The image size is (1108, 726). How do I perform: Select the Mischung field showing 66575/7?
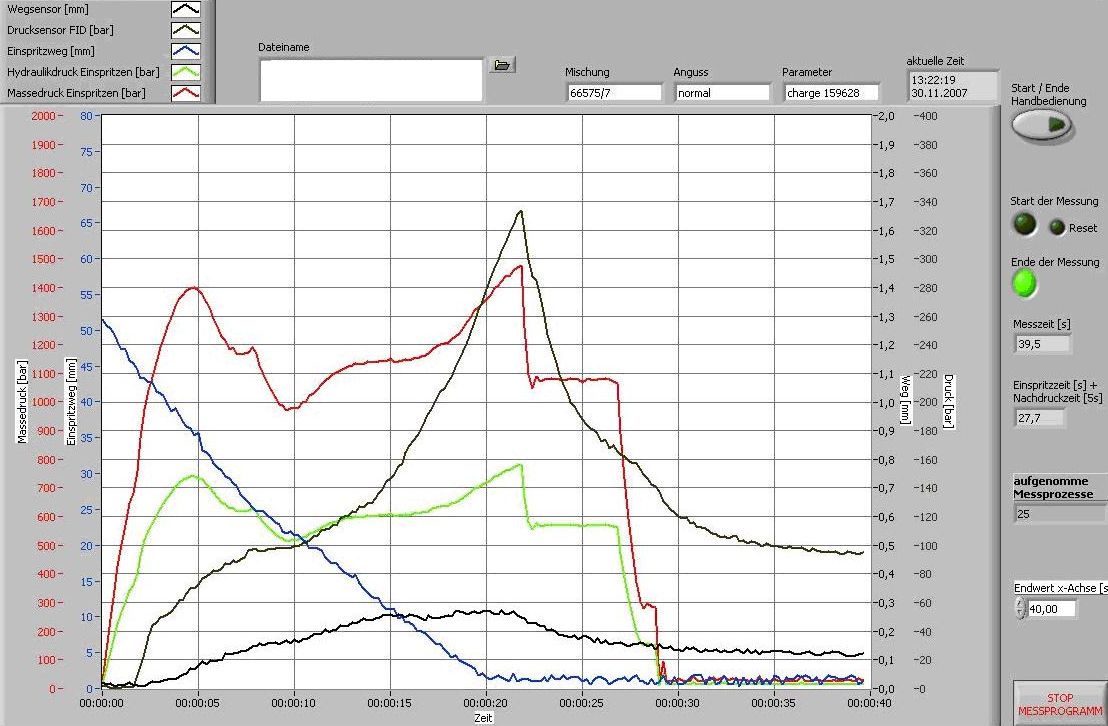click(x=613, y=93)
